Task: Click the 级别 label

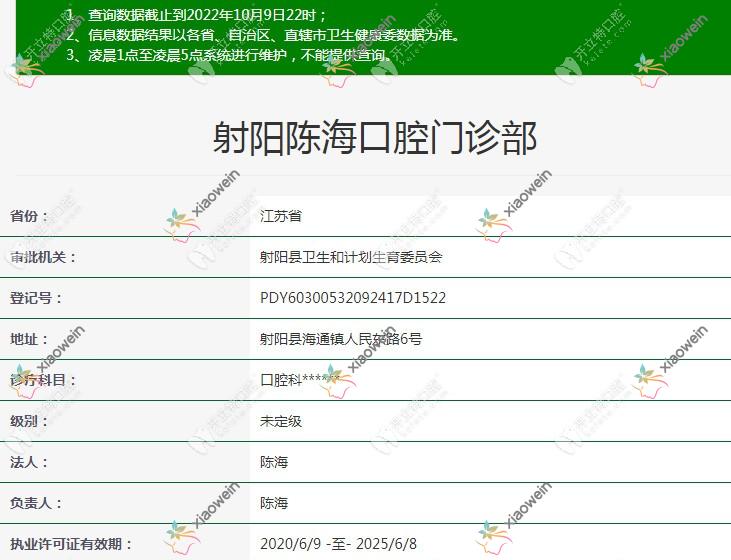Action: coord(29,421)
